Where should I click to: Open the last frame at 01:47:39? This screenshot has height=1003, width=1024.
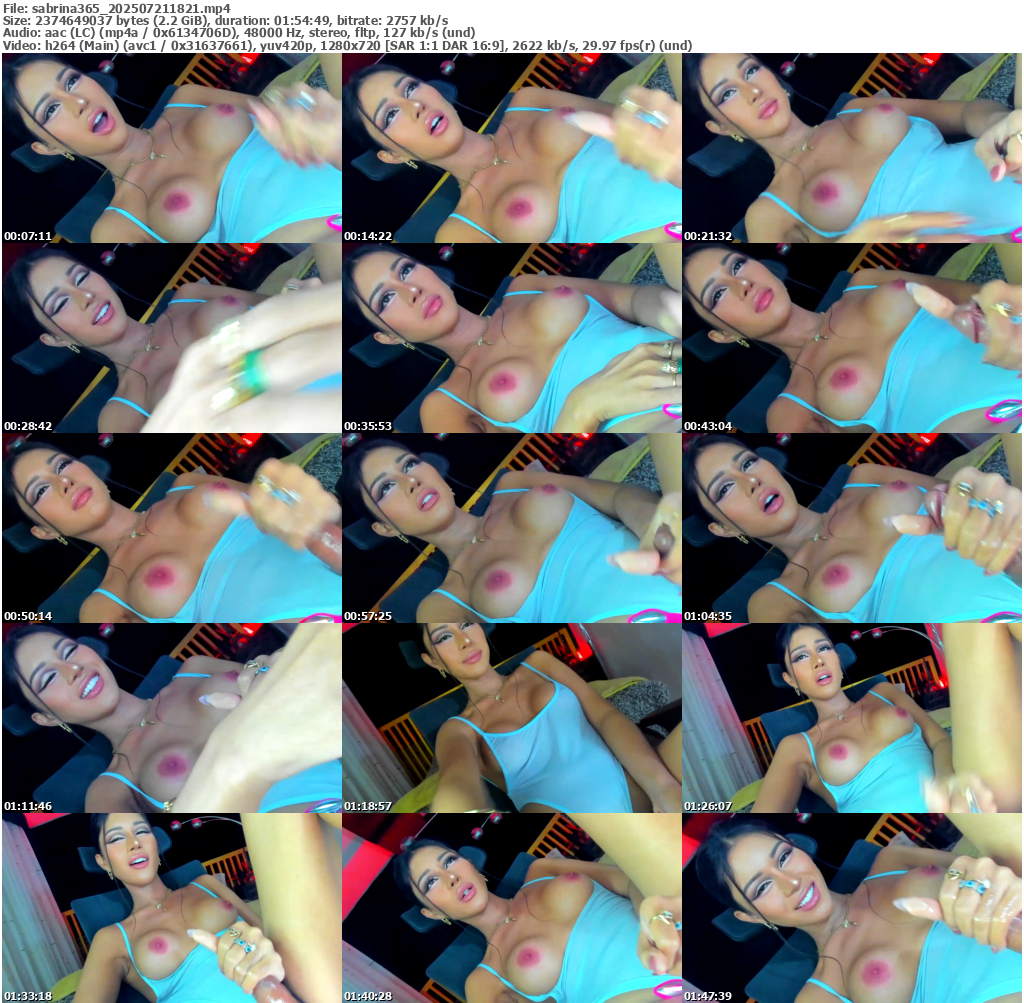pos(852,908)
